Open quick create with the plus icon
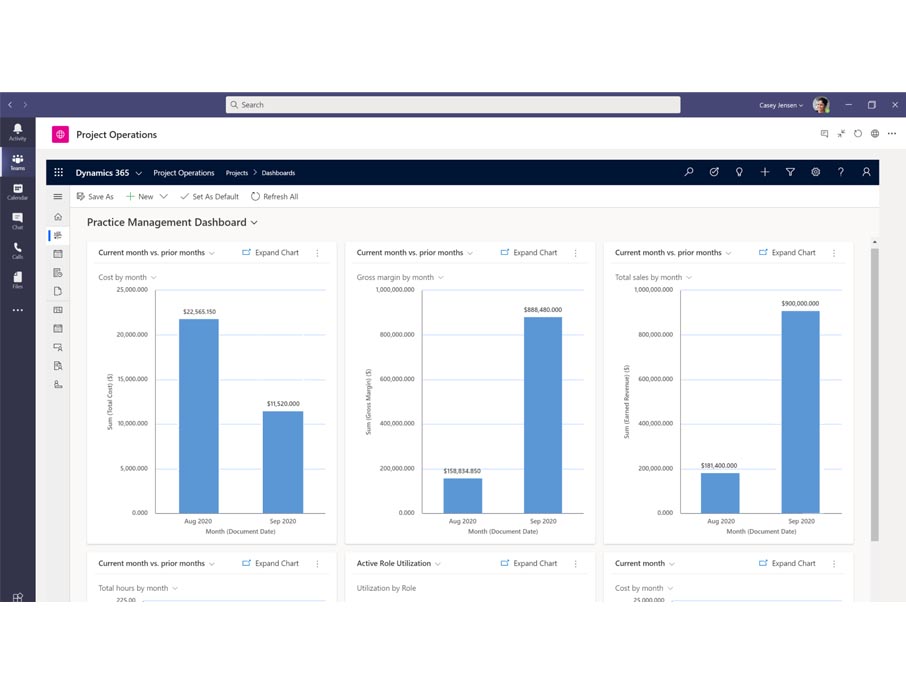The width and height of the screenshot is (906, 694). [x=765, y=172]
